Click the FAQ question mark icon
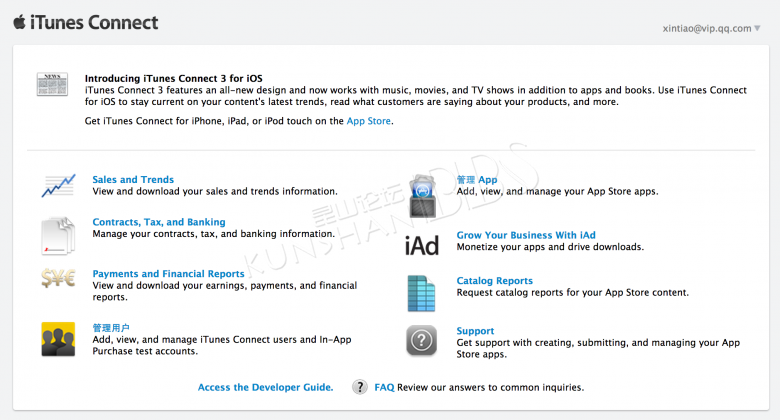The width and height of the screenshot is (780, 420). click(x=360, y=387)
